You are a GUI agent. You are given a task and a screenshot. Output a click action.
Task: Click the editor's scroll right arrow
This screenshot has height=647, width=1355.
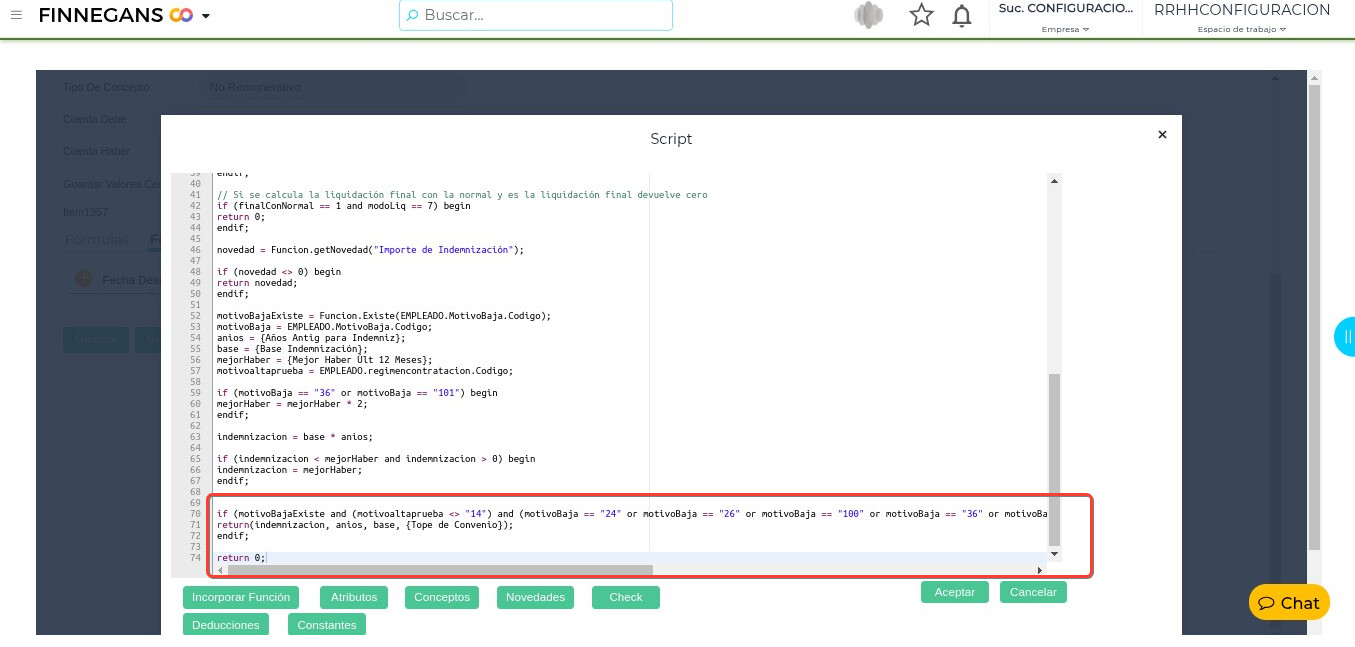[x=1039, y=570]
